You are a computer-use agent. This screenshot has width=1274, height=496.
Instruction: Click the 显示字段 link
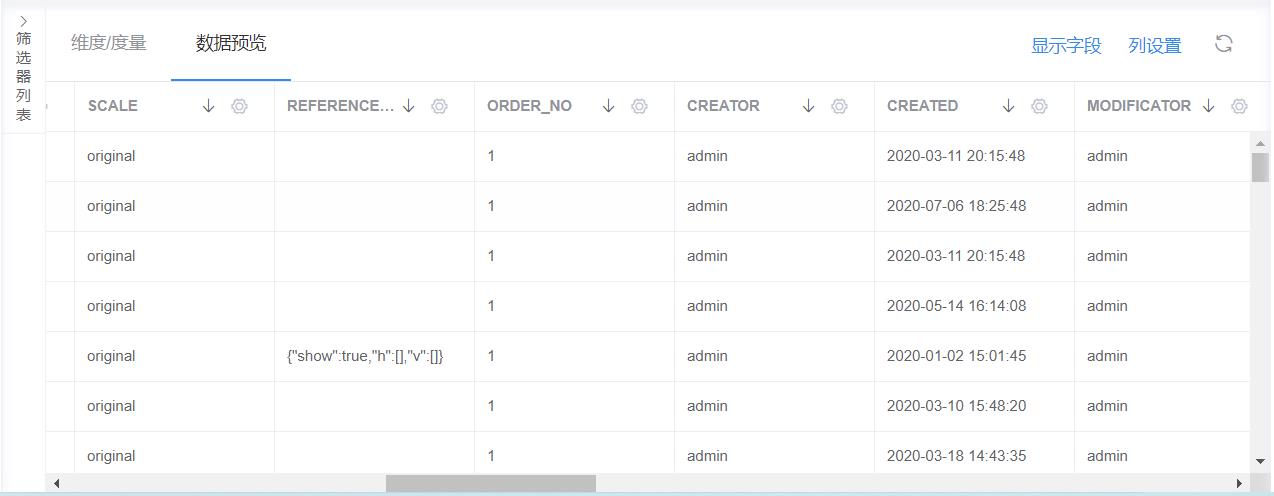pos(1066,45)
